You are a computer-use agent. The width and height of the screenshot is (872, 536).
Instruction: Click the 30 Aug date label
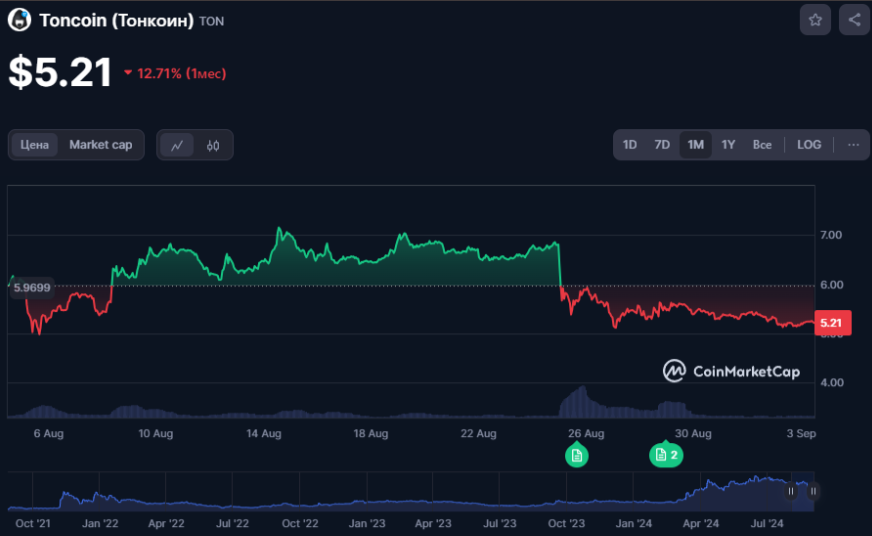coord(693,434)
